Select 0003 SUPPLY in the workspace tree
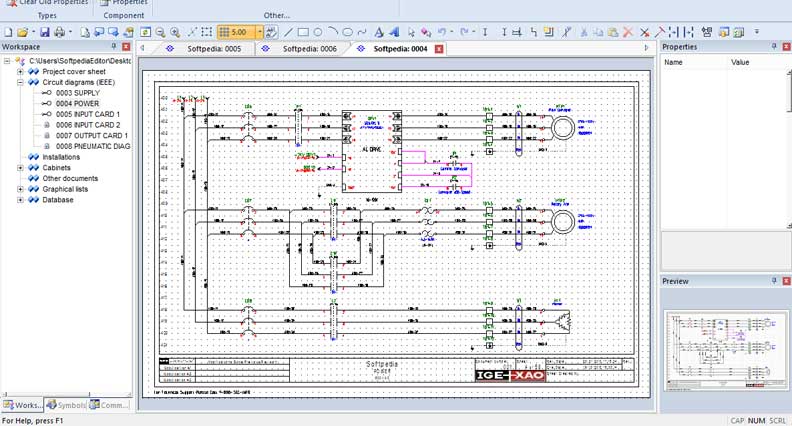Viewport: 792px width, 426px height. coord(78,93)
